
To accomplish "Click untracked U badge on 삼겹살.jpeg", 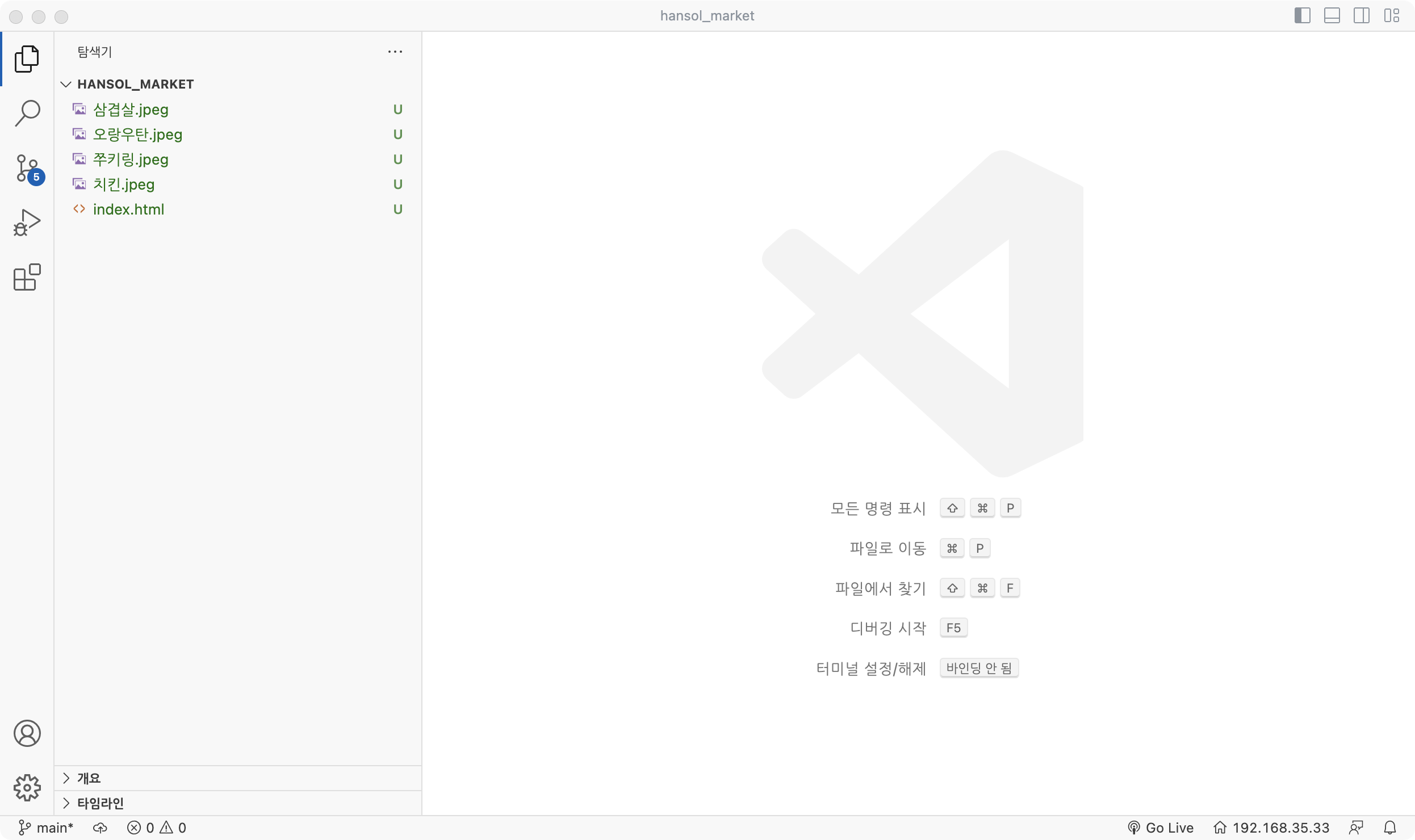I will tap(398, 109).
